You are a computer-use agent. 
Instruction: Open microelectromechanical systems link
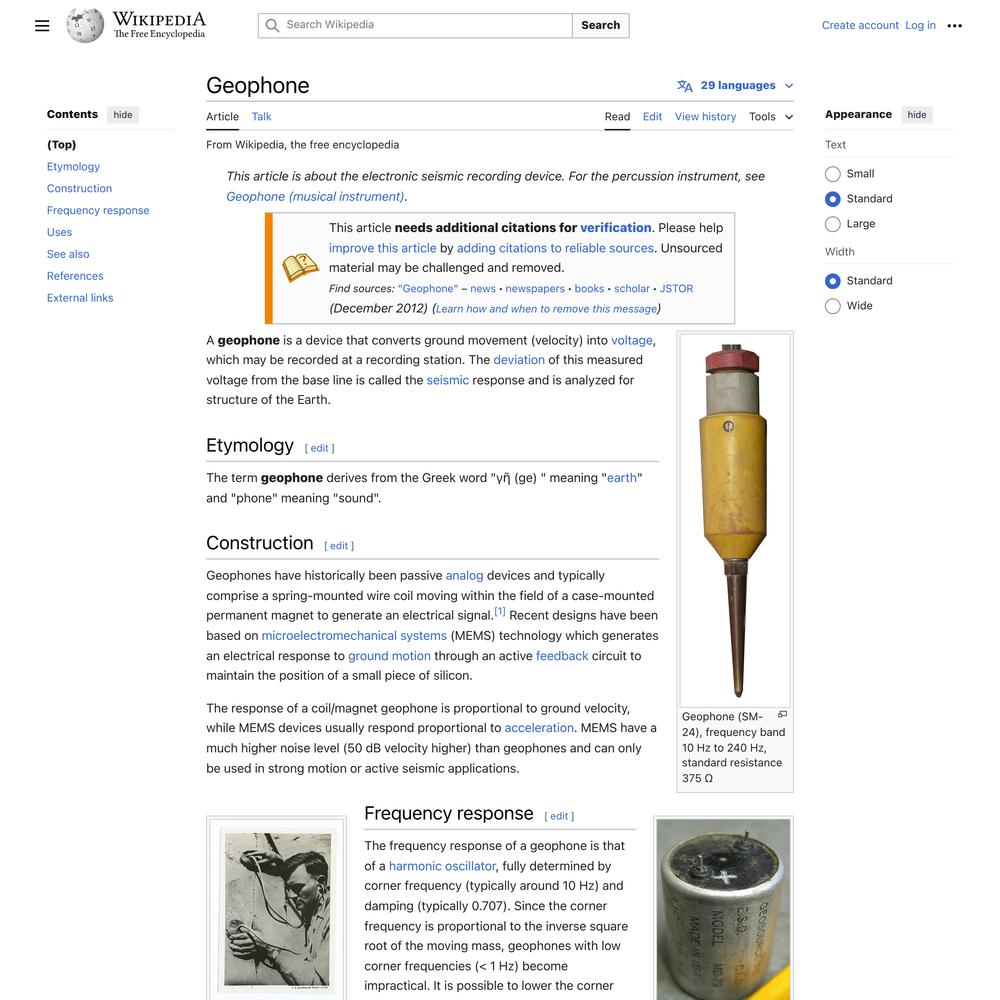354,636
